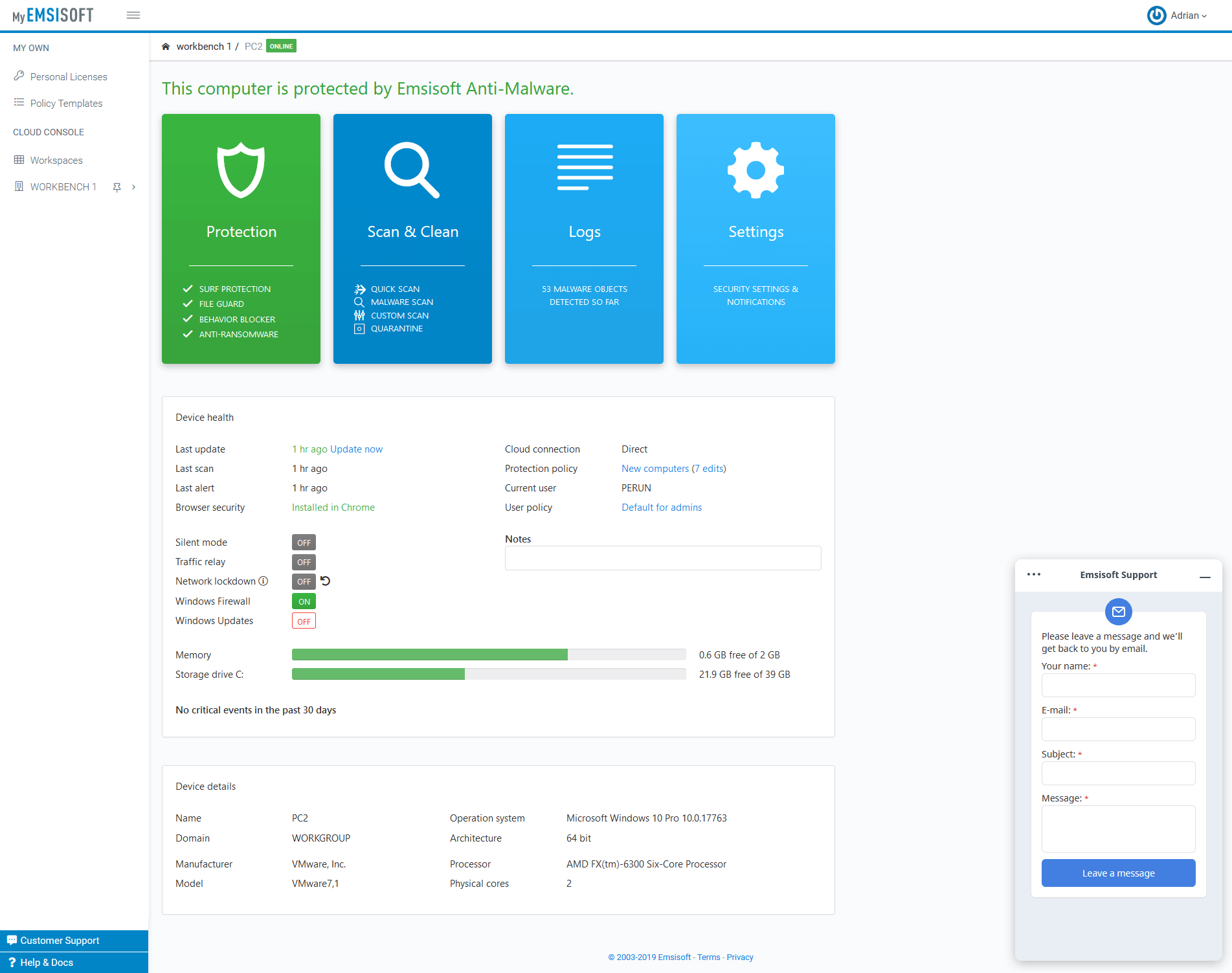Image resolution: width=1232 pixels, height=973 pixels.
Task: Click the Leave a message button
Action: point(1118,873)
